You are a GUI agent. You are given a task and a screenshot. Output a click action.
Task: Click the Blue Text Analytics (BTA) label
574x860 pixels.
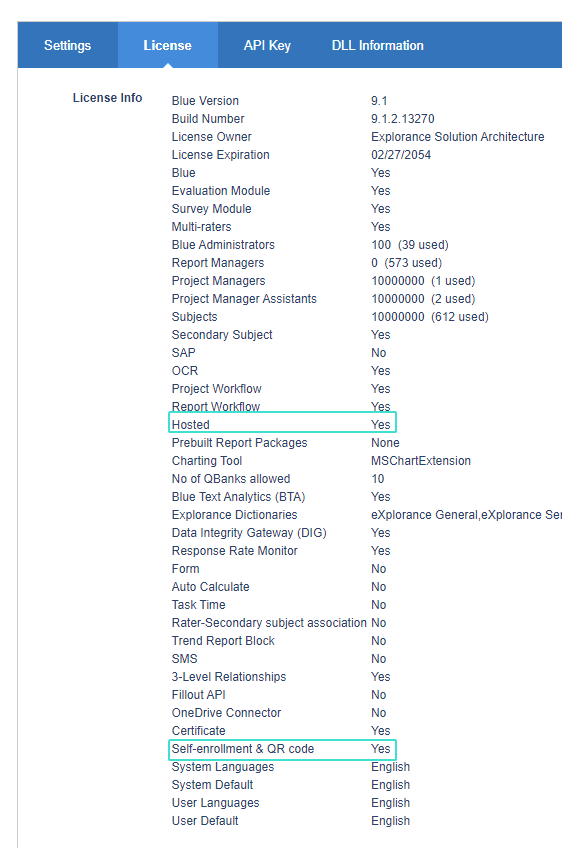pos(238,497)
